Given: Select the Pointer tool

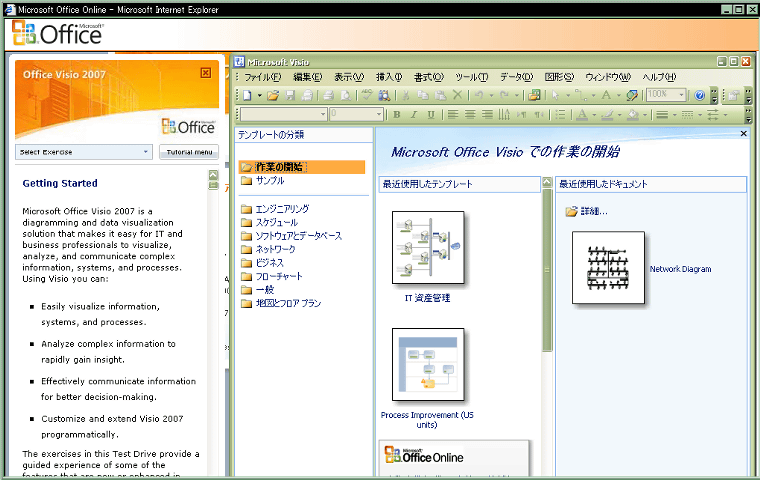Looking at the screenshot, I should [x=556, y=95].
